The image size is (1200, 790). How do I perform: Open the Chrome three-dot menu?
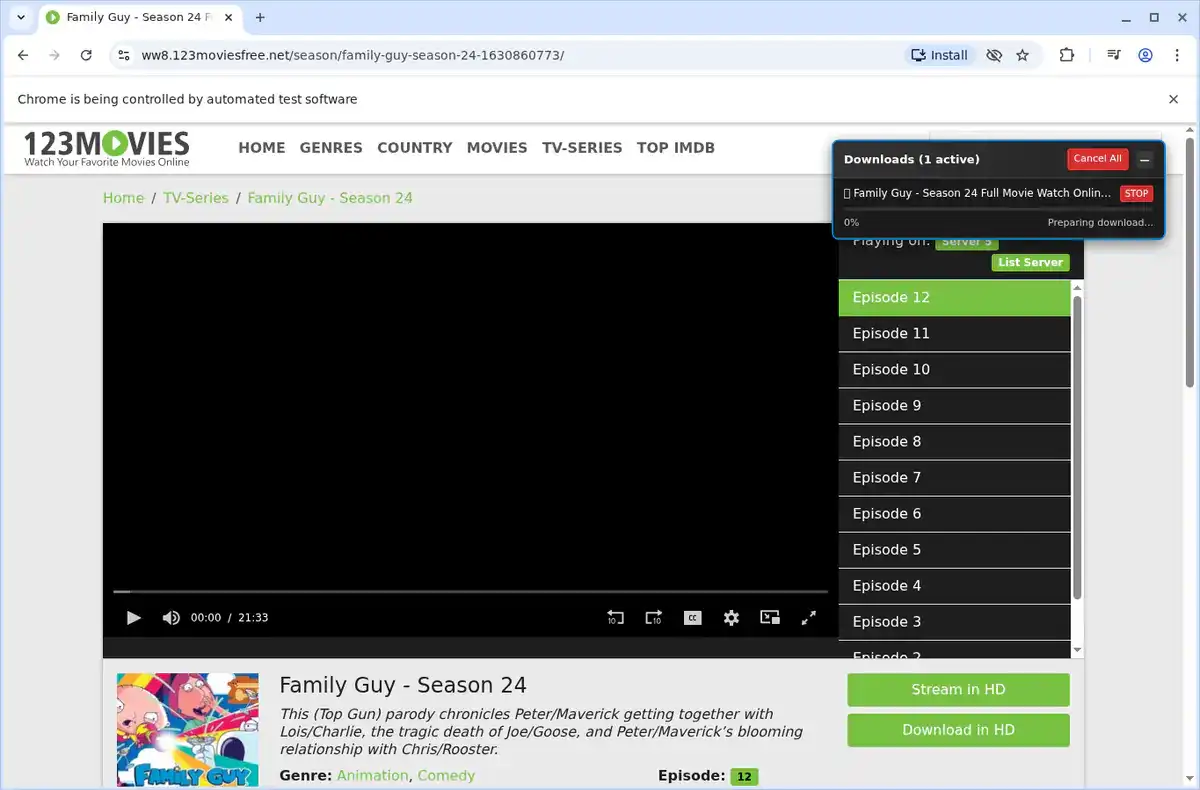pos(1177,55)
